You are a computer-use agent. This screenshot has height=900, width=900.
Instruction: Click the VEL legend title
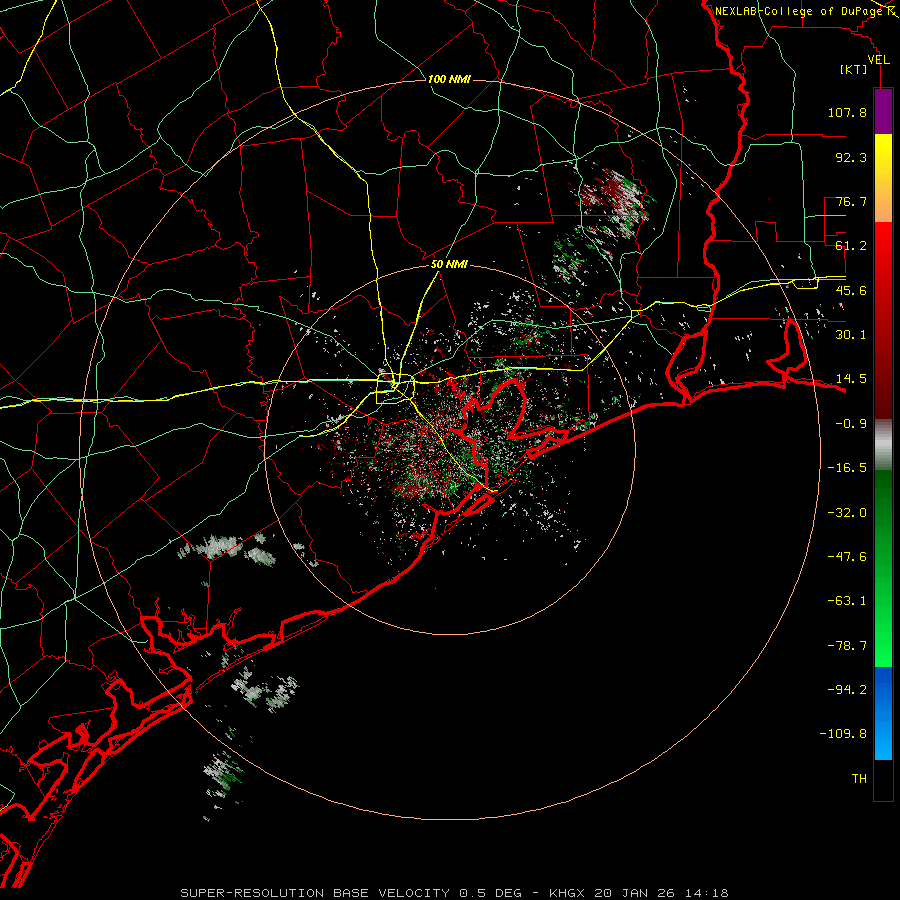pos(878,60)
